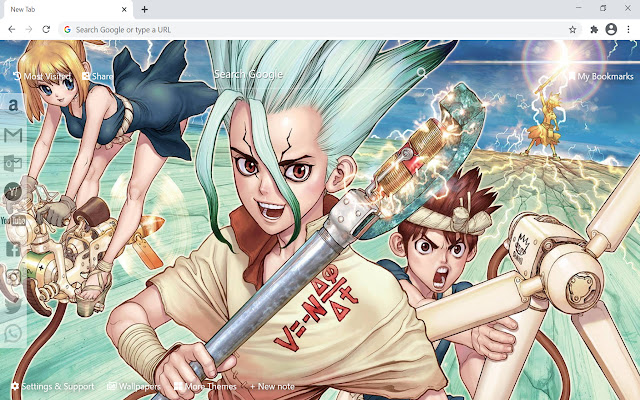Open the Extensions puzzle icon
Screen dimensions: 640x400
tap(594, 29)
